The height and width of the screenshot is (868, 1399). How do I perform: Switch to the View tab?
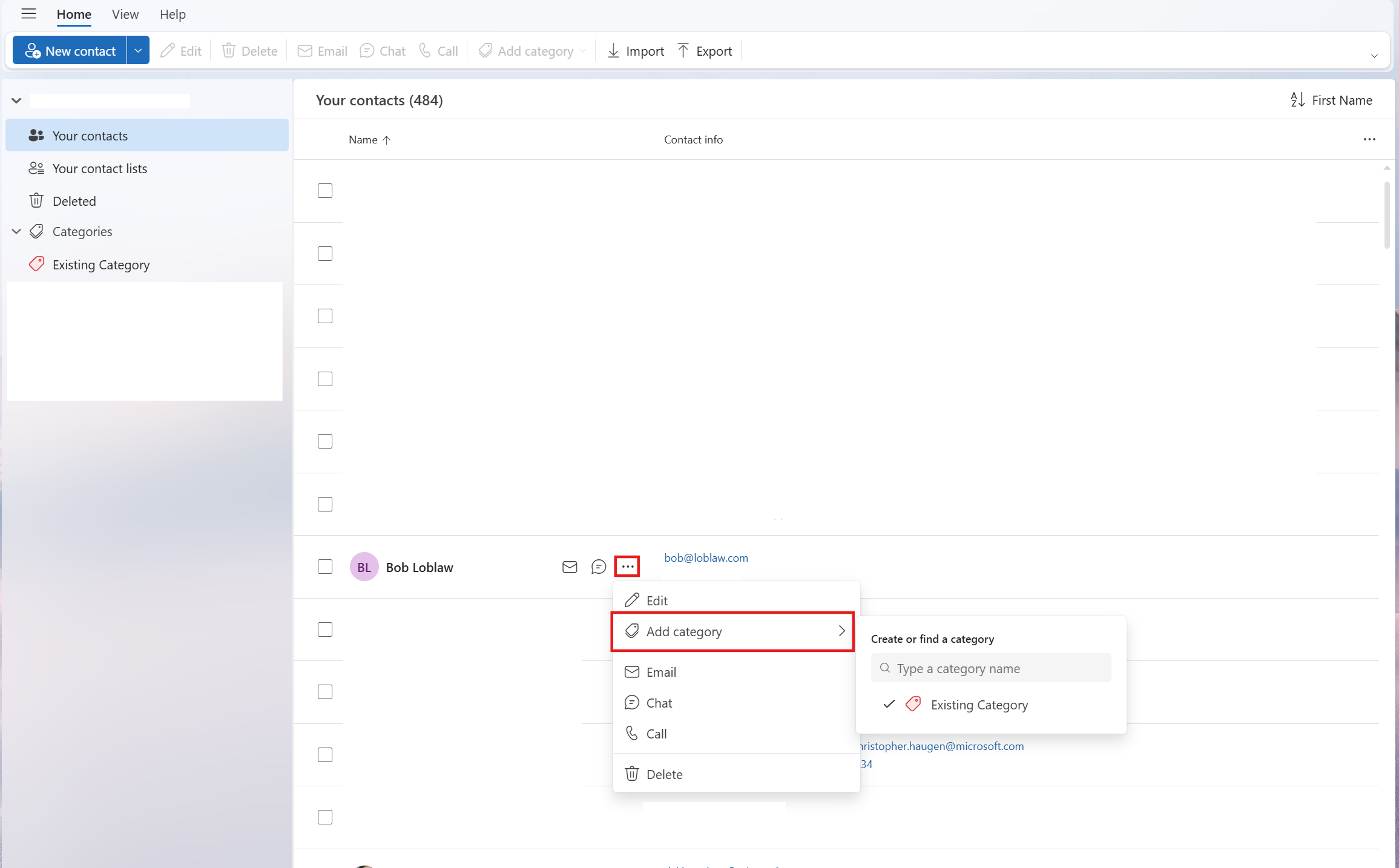tap(125, 14)
